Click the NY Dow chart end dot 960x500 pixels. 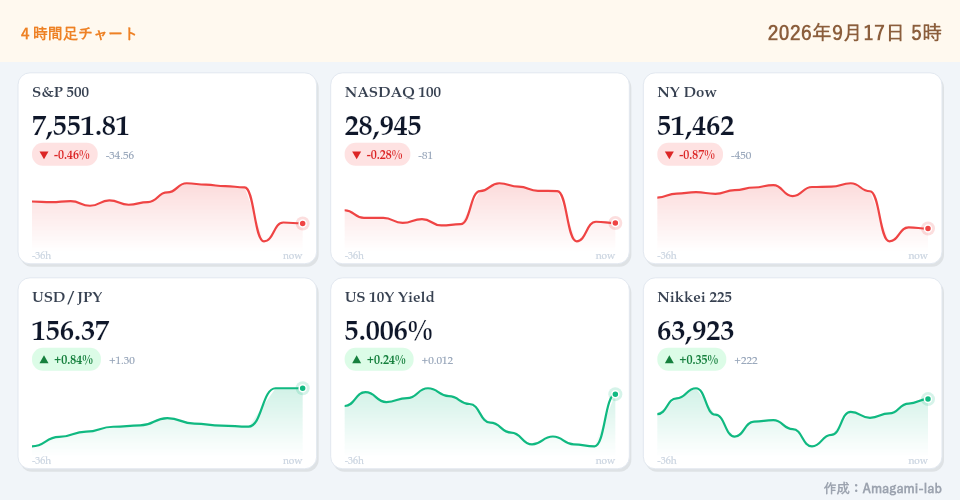click(x=928, y=228)
